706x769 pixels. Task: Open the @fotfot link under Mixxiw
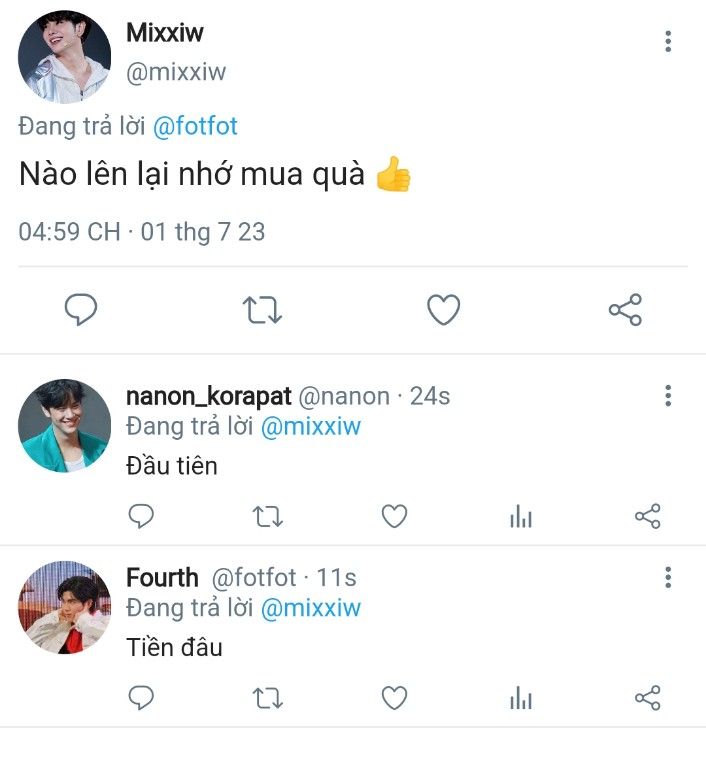[195, 127]
